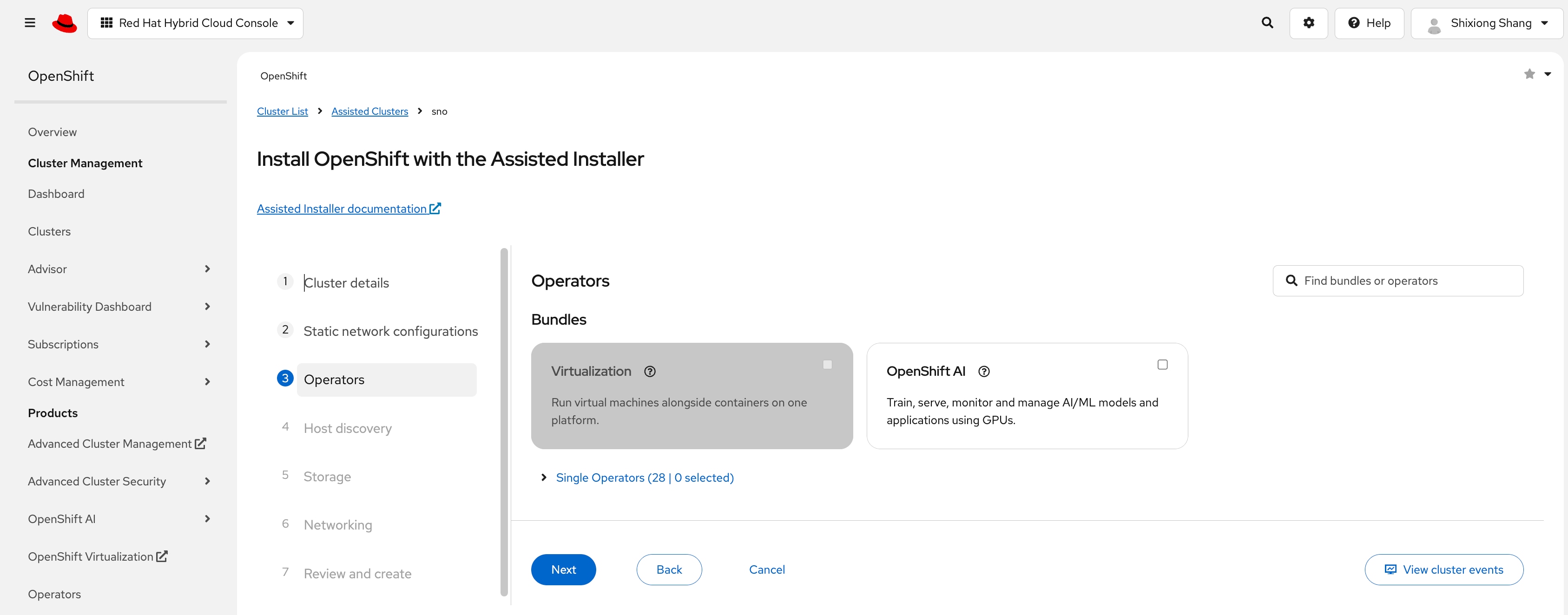The width and height of the screenshot is (1568, 615).
Task: Open the hamburger navigation menu
Action: point(30,23)
